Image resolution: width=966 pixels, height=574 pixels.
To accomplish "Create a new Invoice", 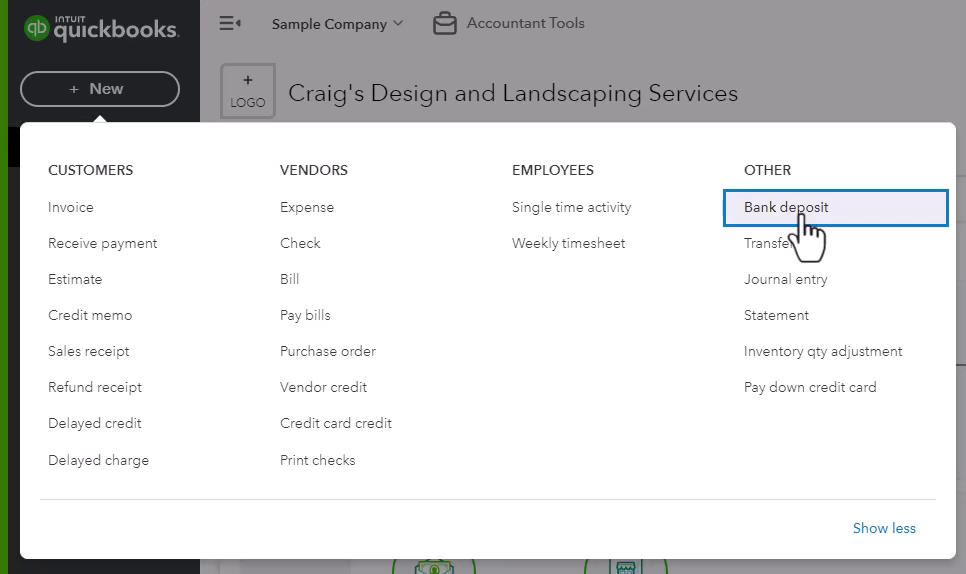I will (x=71, y=208).
